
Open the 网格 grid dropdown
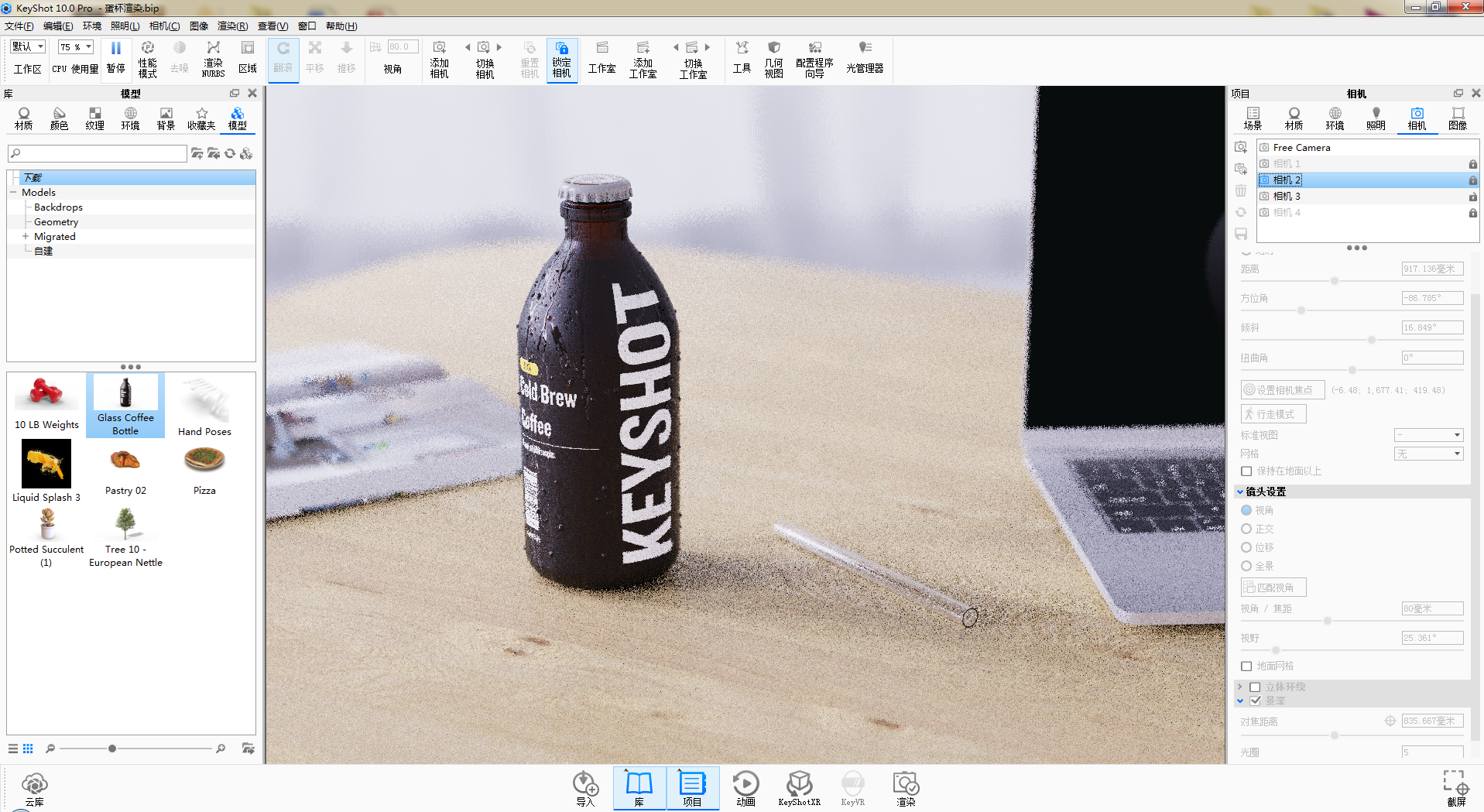1428,454
